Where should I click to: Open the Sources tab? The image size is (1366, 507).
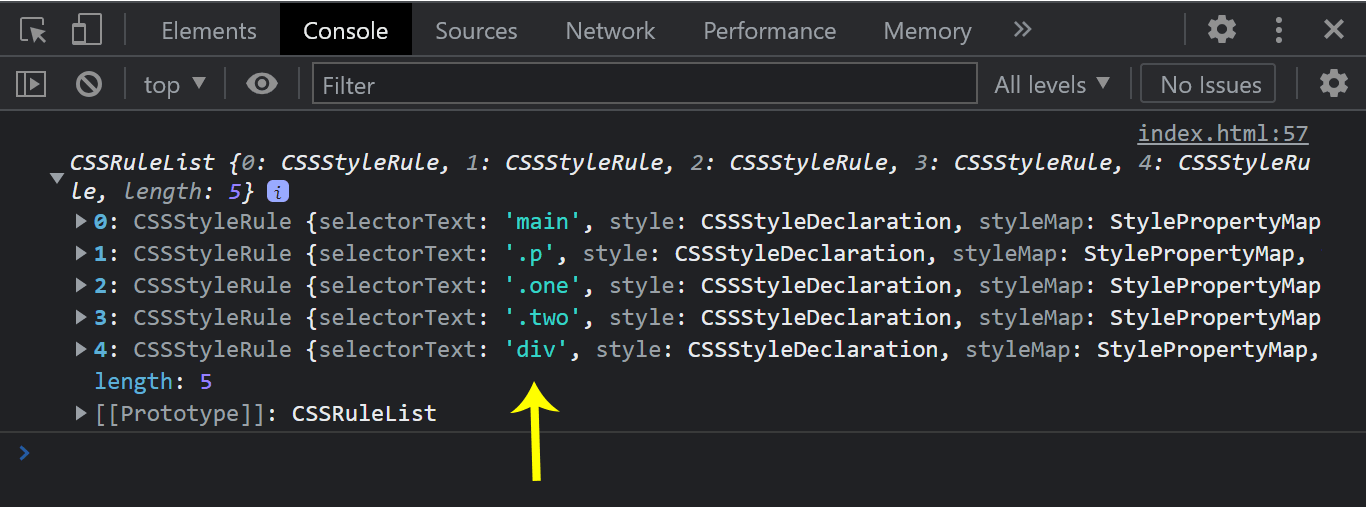click(x=476, y=31)
